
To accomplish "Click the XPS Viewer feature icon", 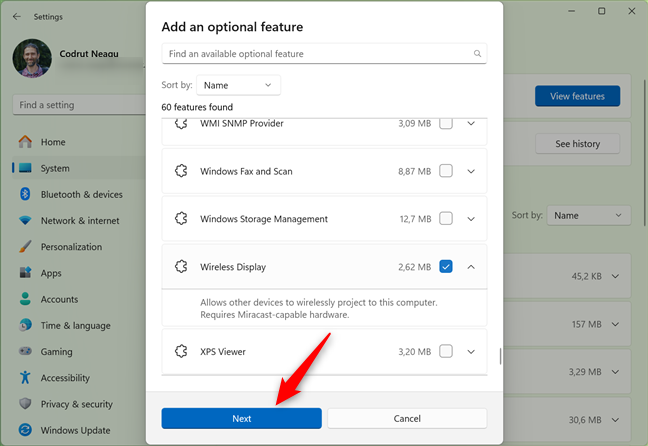I will coord(181,351).
